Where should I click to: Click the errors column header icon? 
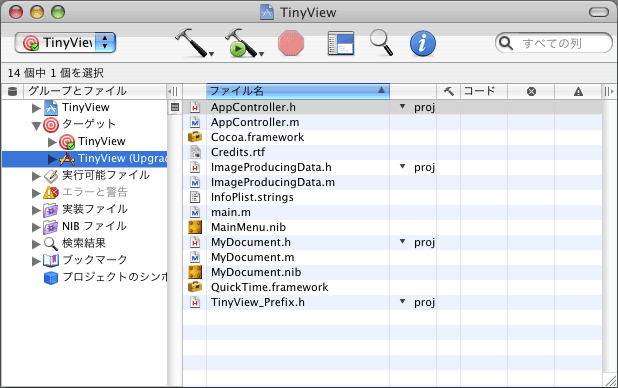pyautogui.click(x=531, y=91)
